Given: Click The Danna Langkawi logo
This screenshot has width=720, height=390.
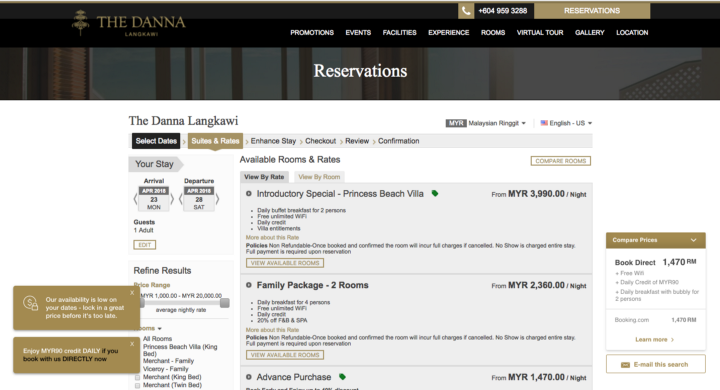Looking at the screenshot, I should tap(129, 23).
